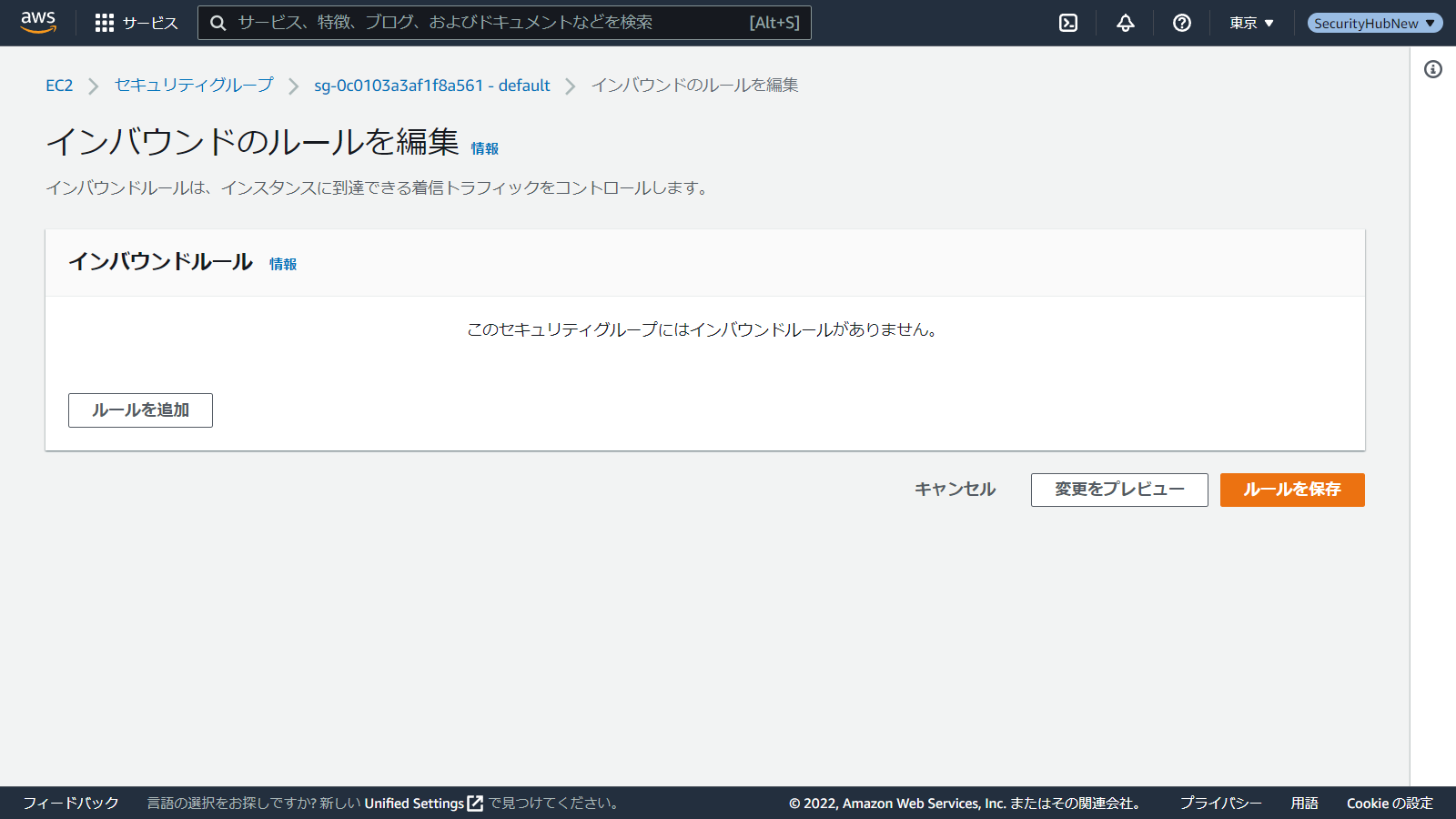
Task: Open sg-0c0103a3af1f8a561 - default breadcrumb
Action: [432, 86]
